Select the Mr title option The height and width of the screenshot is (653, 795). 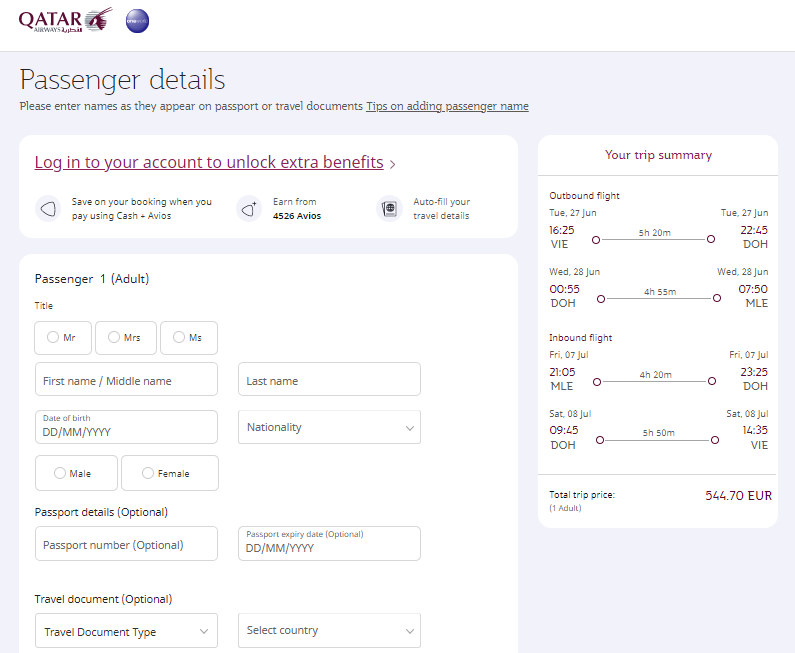tap(63, 338)
